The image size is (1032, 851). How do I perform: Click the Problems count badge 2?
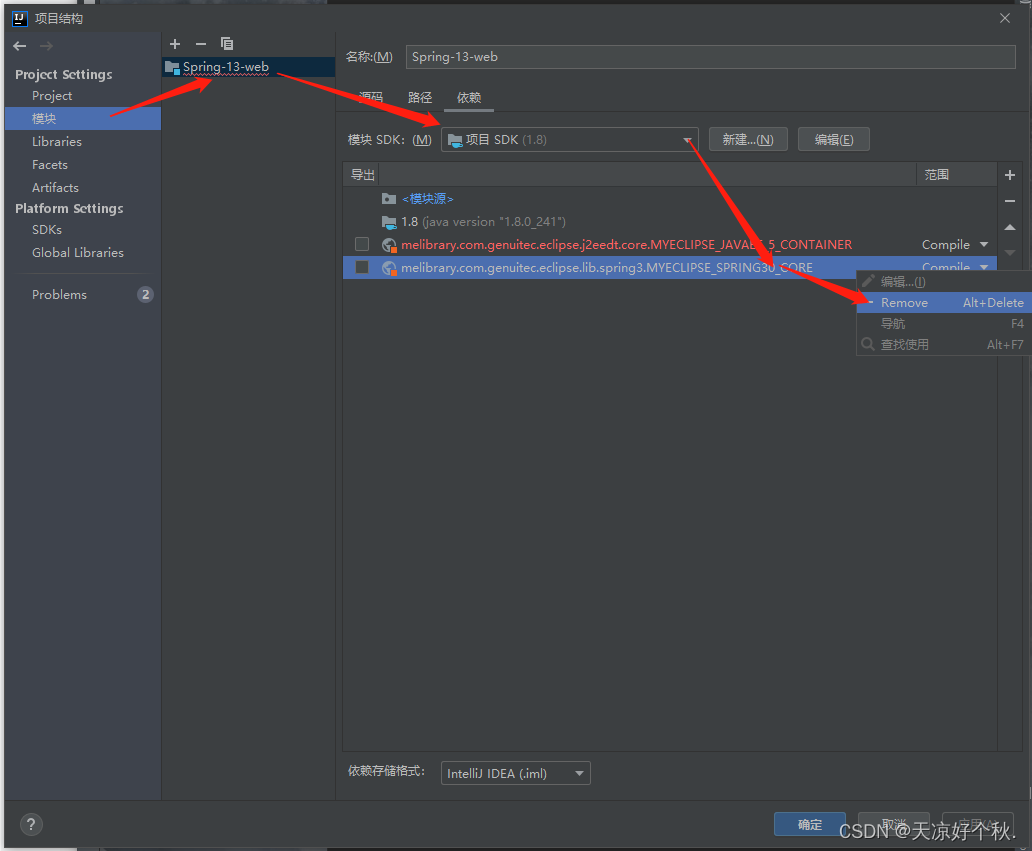click(x=145, y=295)
